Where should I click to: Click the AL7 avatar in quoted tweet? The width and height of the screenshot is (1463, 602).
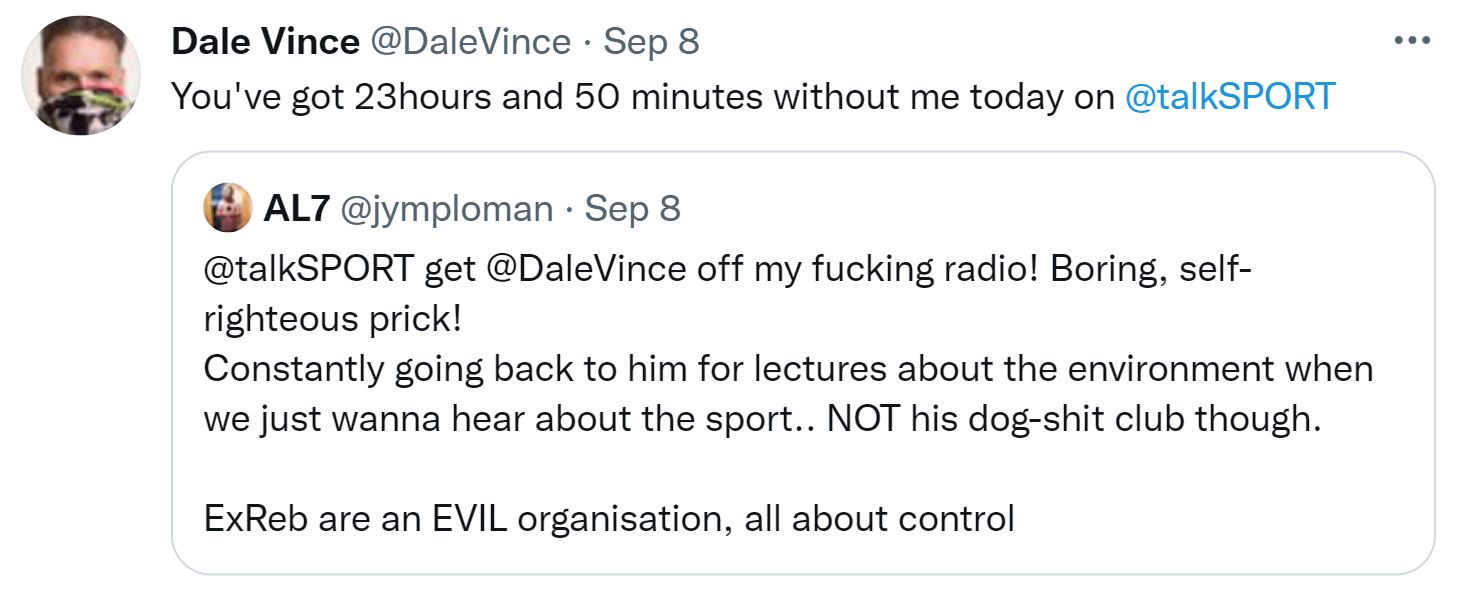pos(227,208)
